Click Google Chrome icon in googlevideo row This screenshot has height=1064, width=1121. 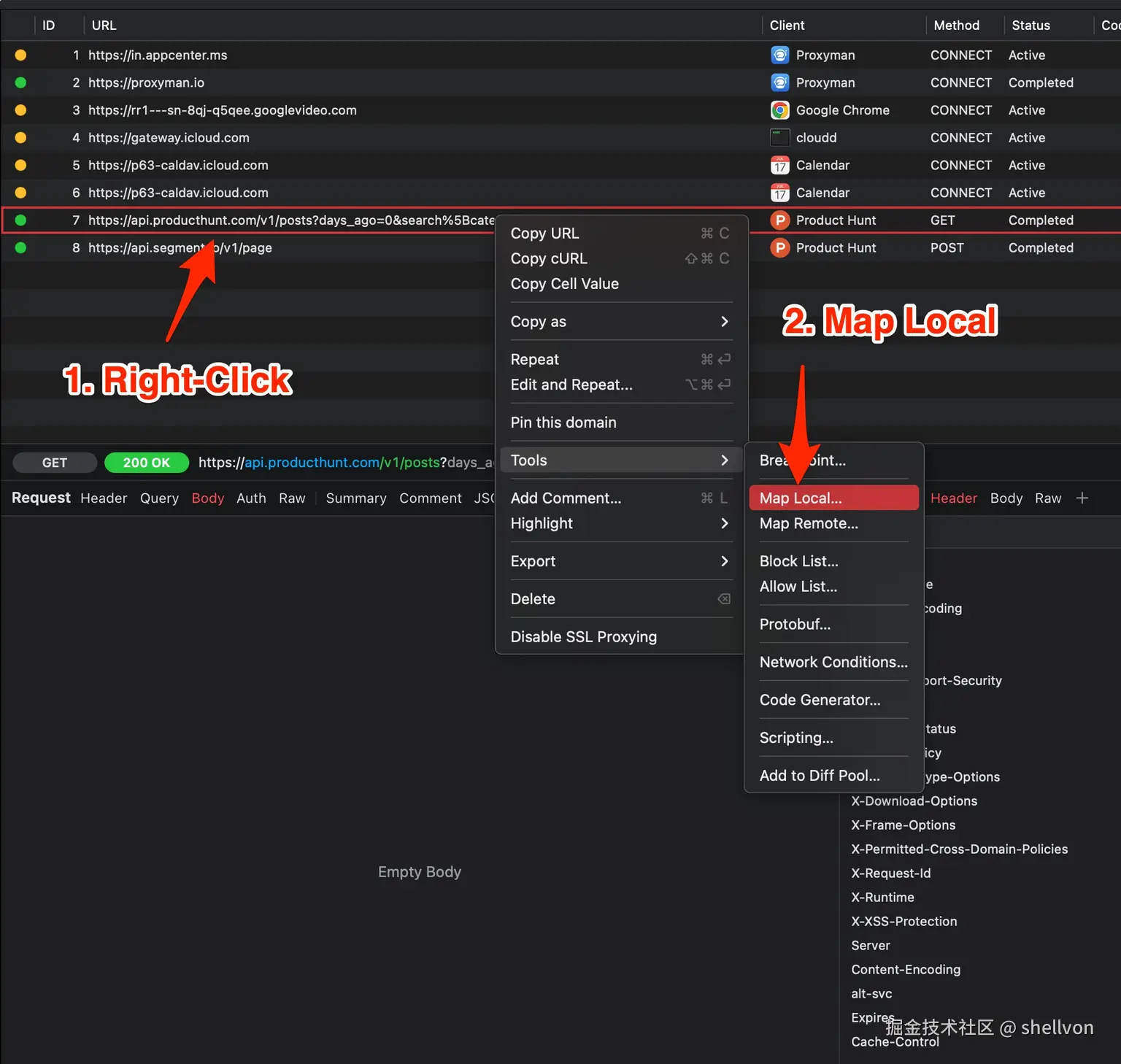pyautogui.click(x=780, y=110)
